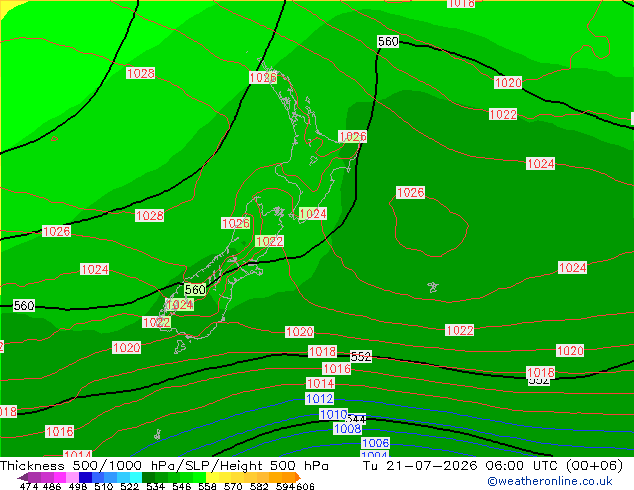
Task: Click the weatheronline.co.uk copyright link
Action: tap(549, 481)
